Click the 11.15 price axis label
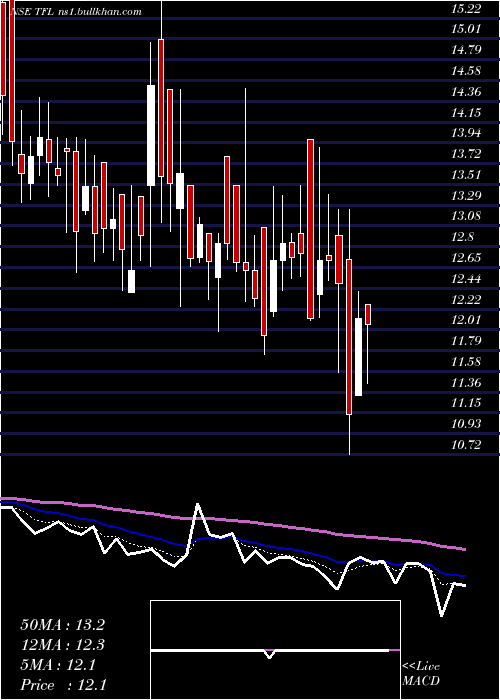 pos(466,403)
